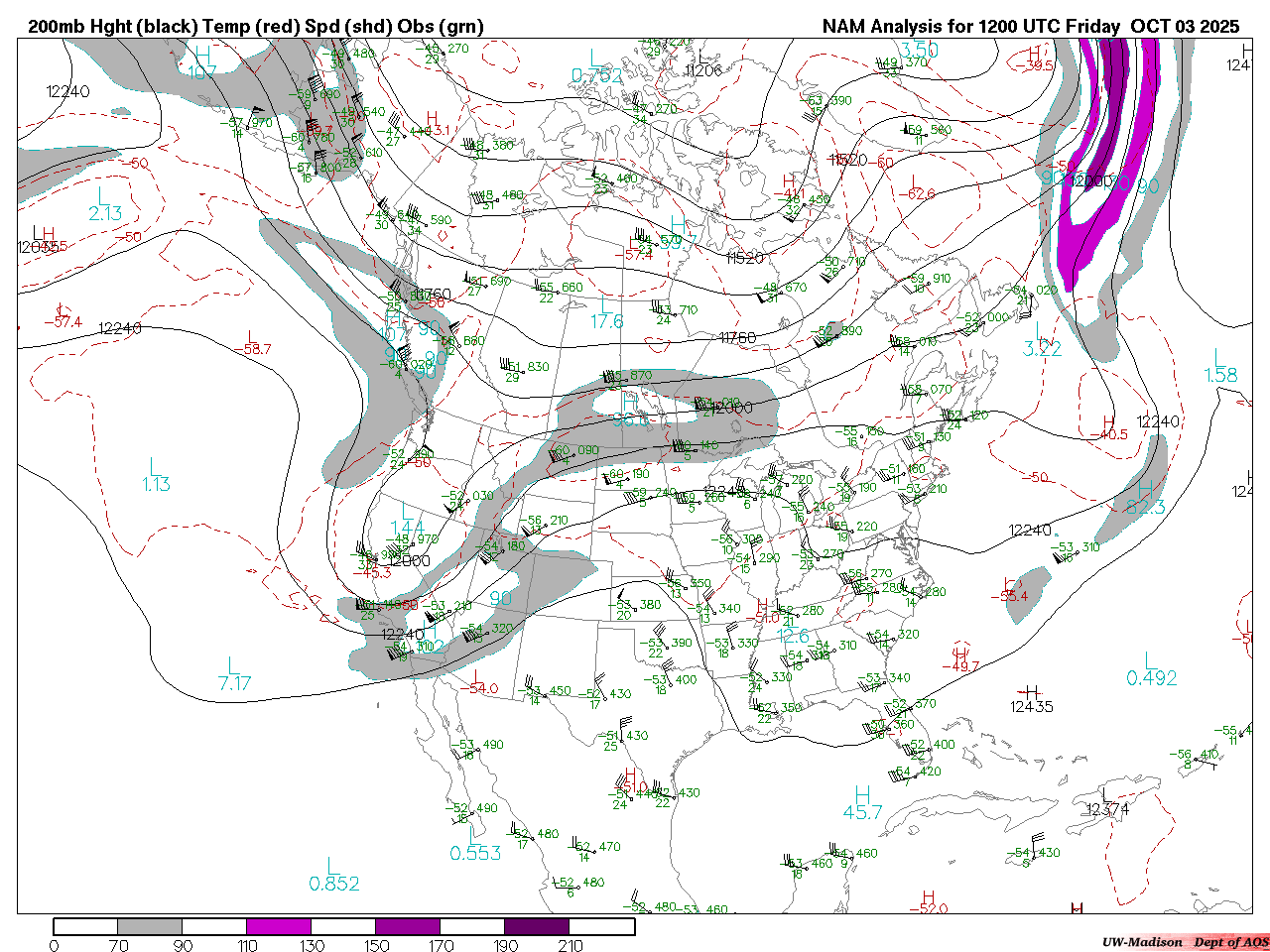The image size is (1270, 952).
Task: Click the legend tick label 0
Action: 54,945
